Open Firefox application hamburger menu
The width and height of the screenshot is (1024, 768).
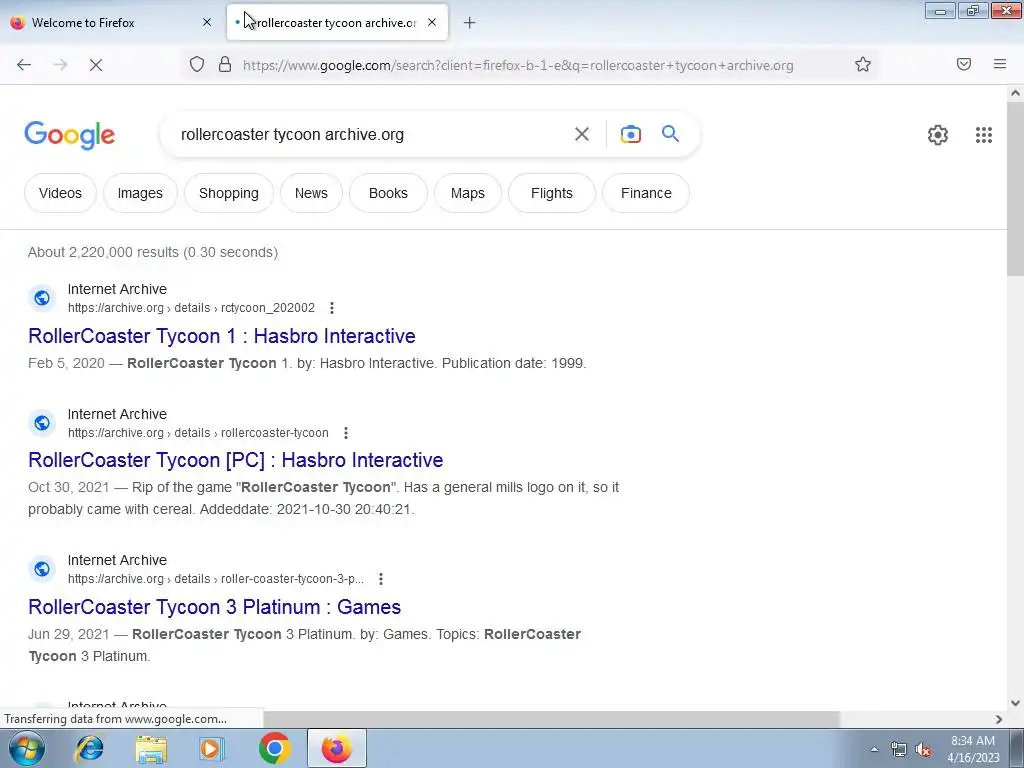tap(1000, 64)
